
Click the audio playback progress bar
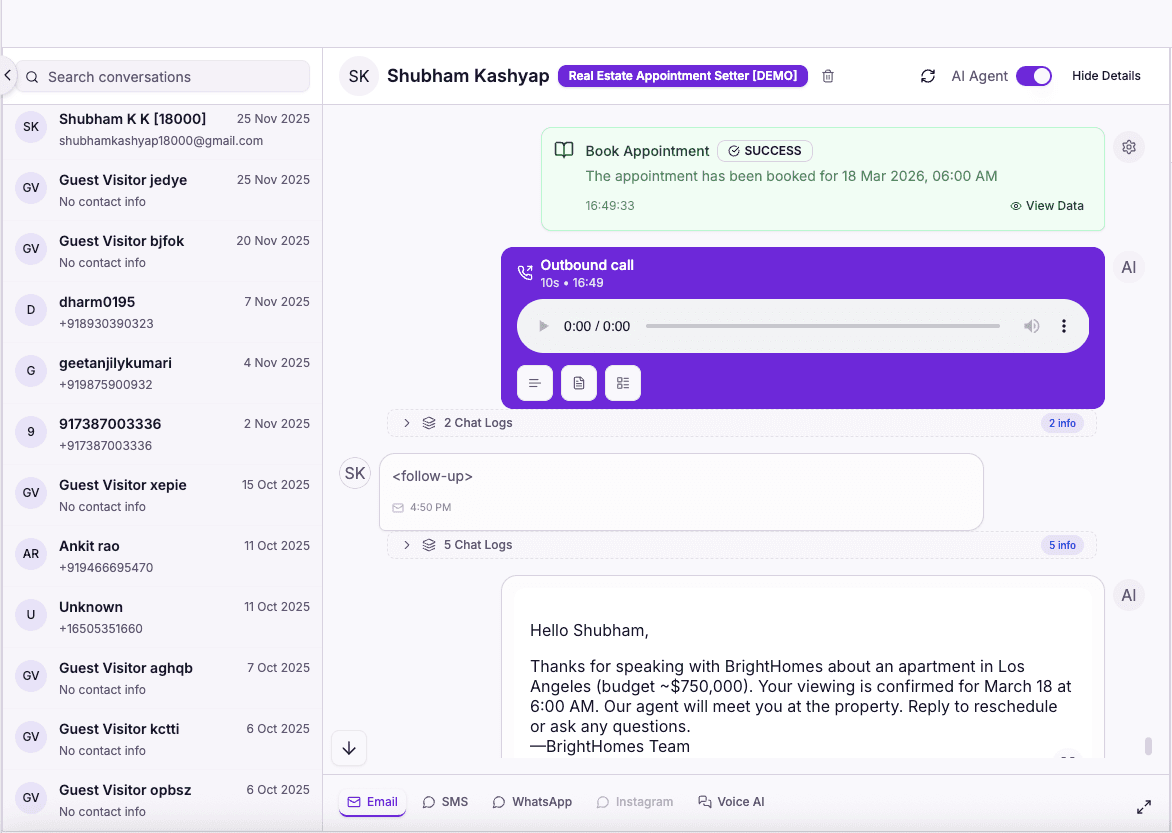[822, 325]
